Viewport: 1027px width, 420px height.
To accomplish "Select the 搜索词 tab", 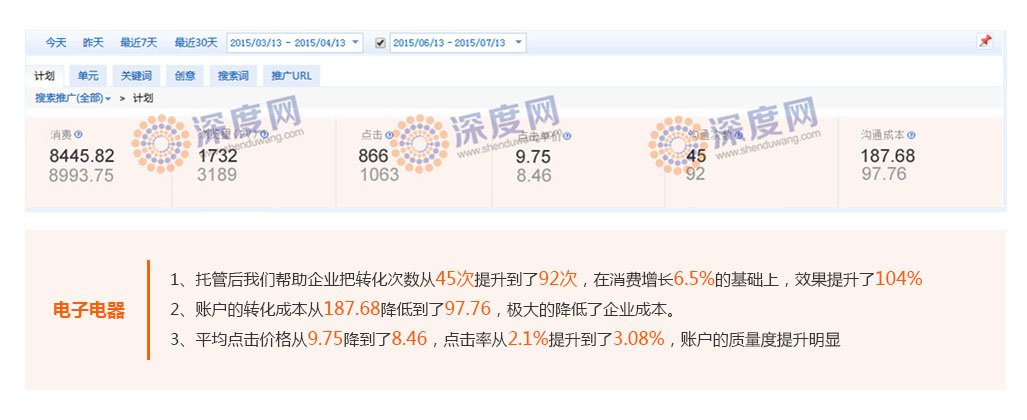I will pos(234,76).
